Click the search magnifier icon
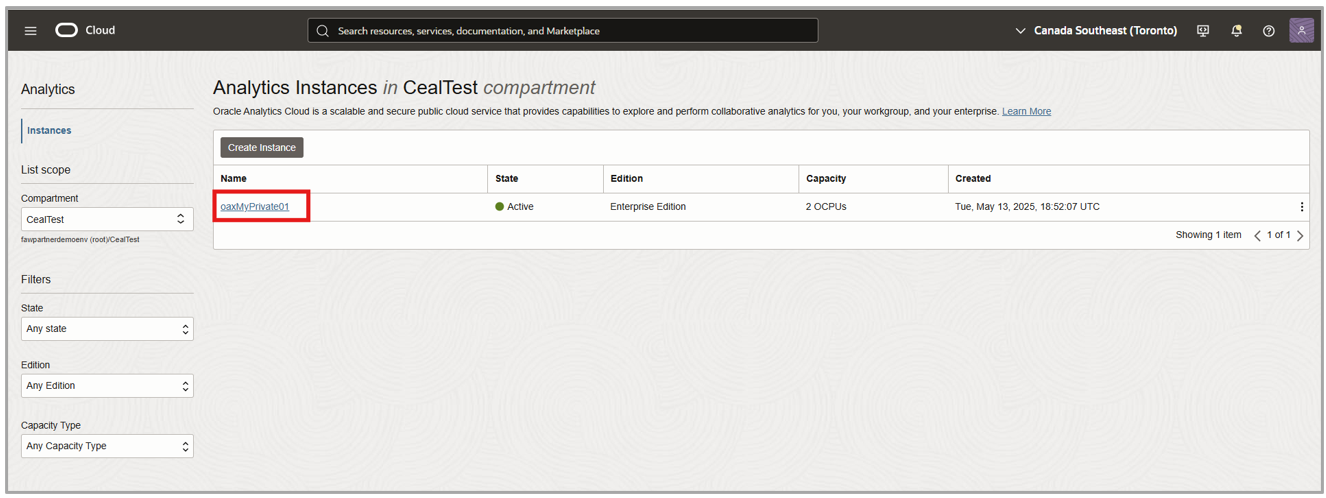Viewport: 1326px width, 498px height. tap(323, 31)
